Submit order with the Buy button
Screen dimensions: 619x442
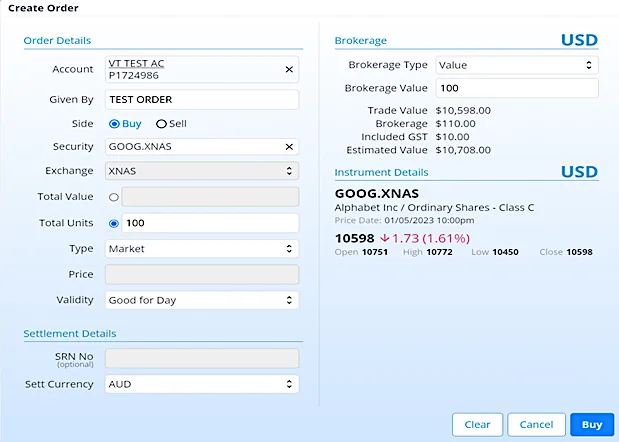592,424
